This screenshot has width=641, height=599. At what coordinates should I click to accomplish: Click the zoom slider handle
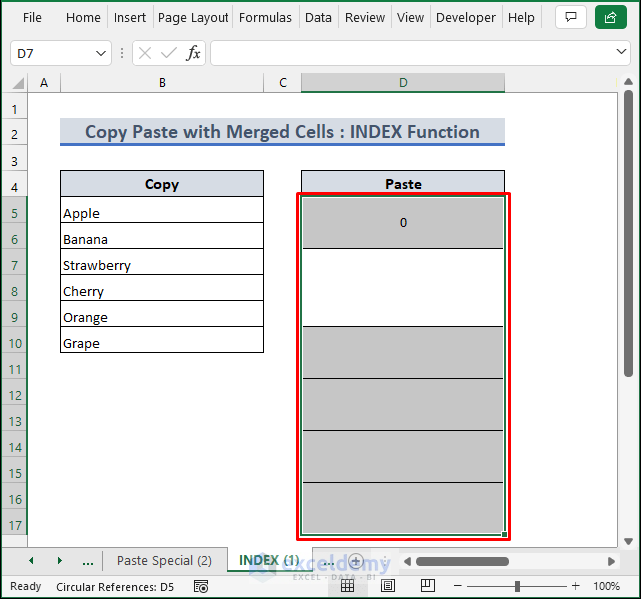tap(517, 586)
